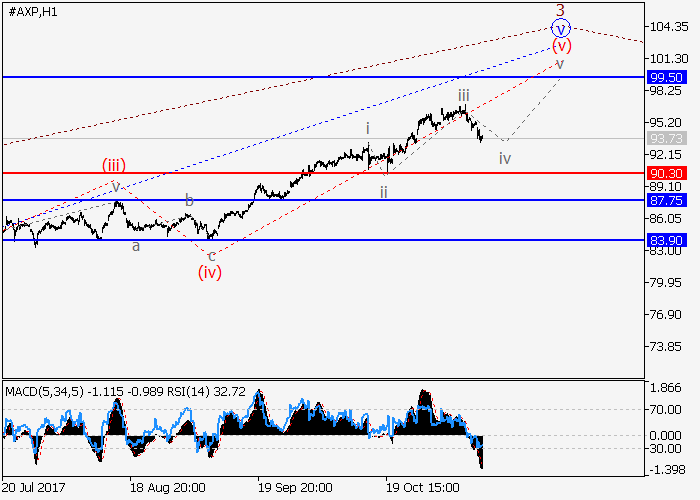Click the blue 83.90 price level tag
700x500 pixels.
point(666,240)
